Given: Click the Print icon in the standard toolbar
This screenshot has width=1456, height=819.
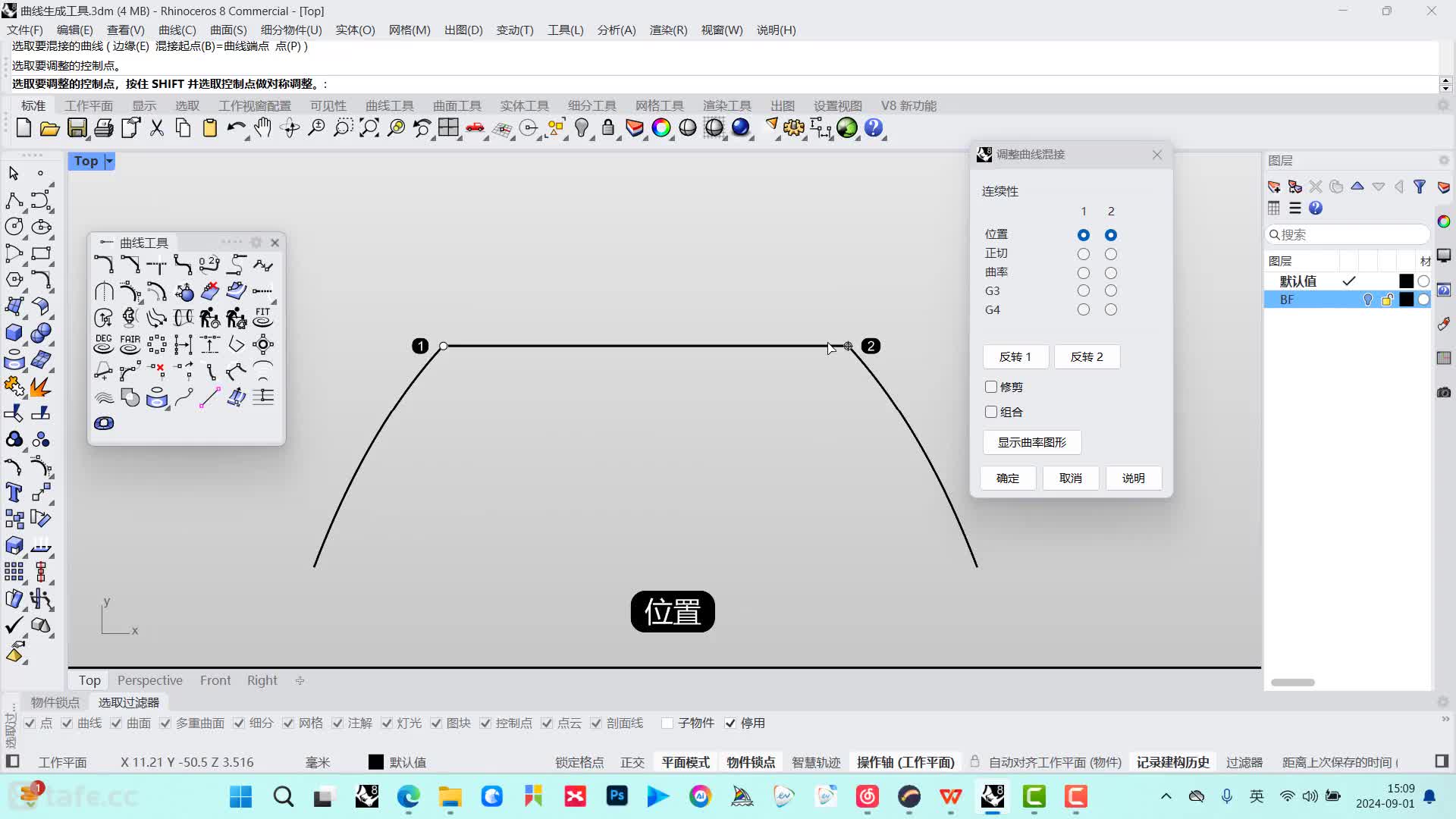Looking at the screenshot, I should coord(104,128).
